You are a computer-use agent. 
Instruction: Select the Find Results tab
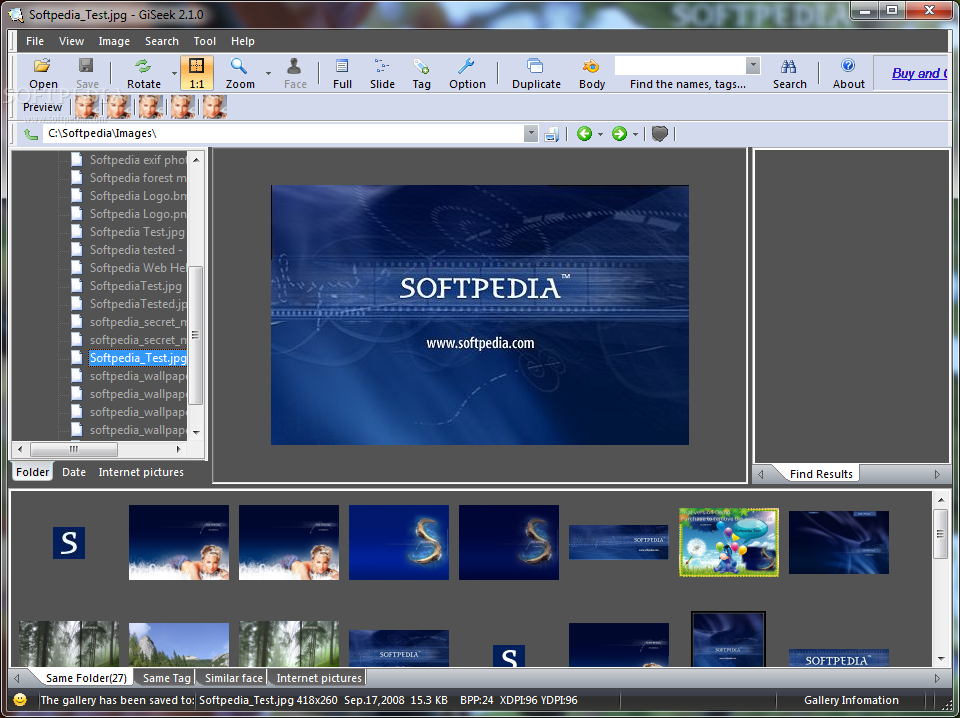821,474
